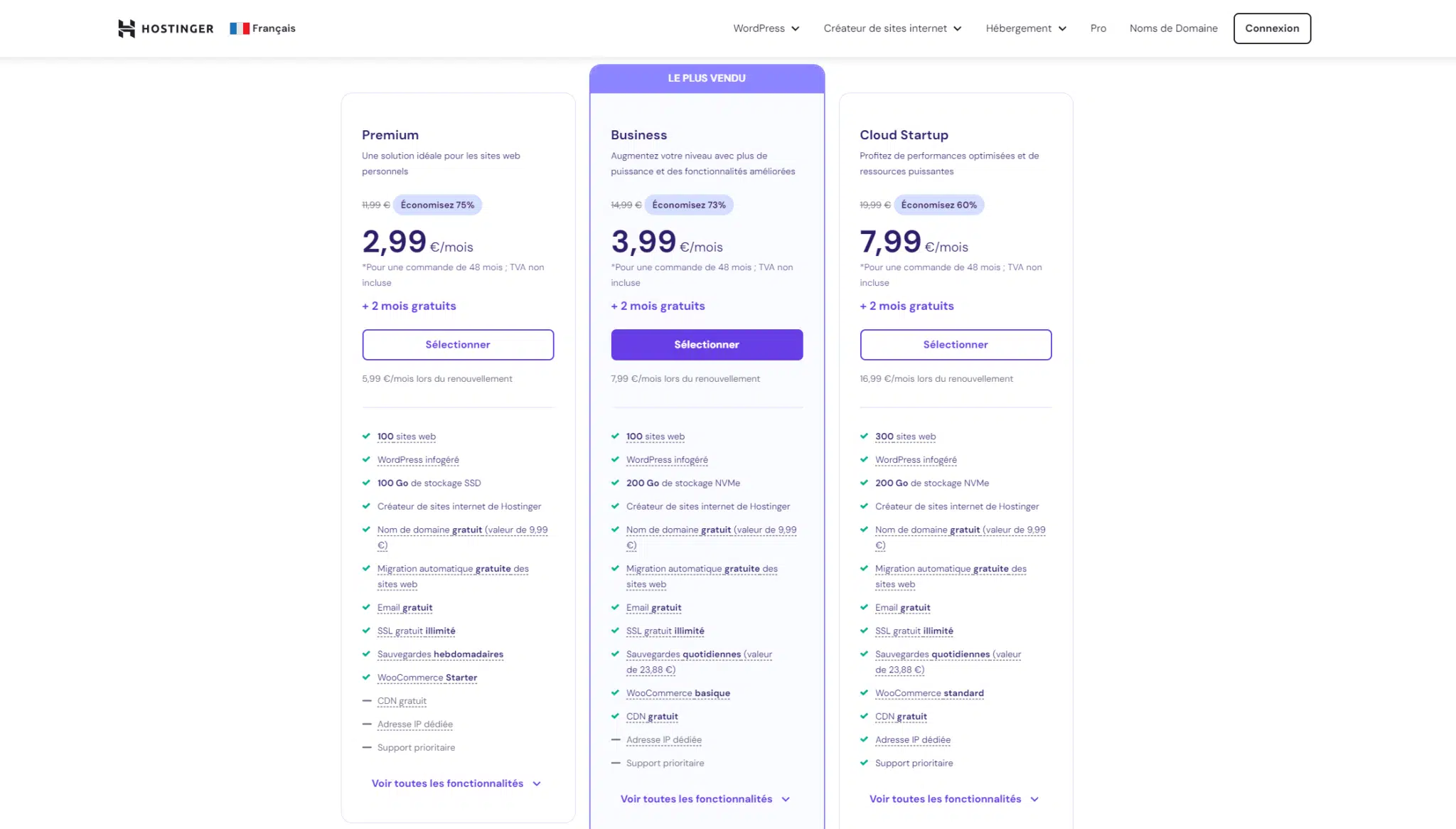The width and height of the screenshot is (1456, 829).
Task: Click Business 'WooCommerce basique' feature
Action: [678, 693]
